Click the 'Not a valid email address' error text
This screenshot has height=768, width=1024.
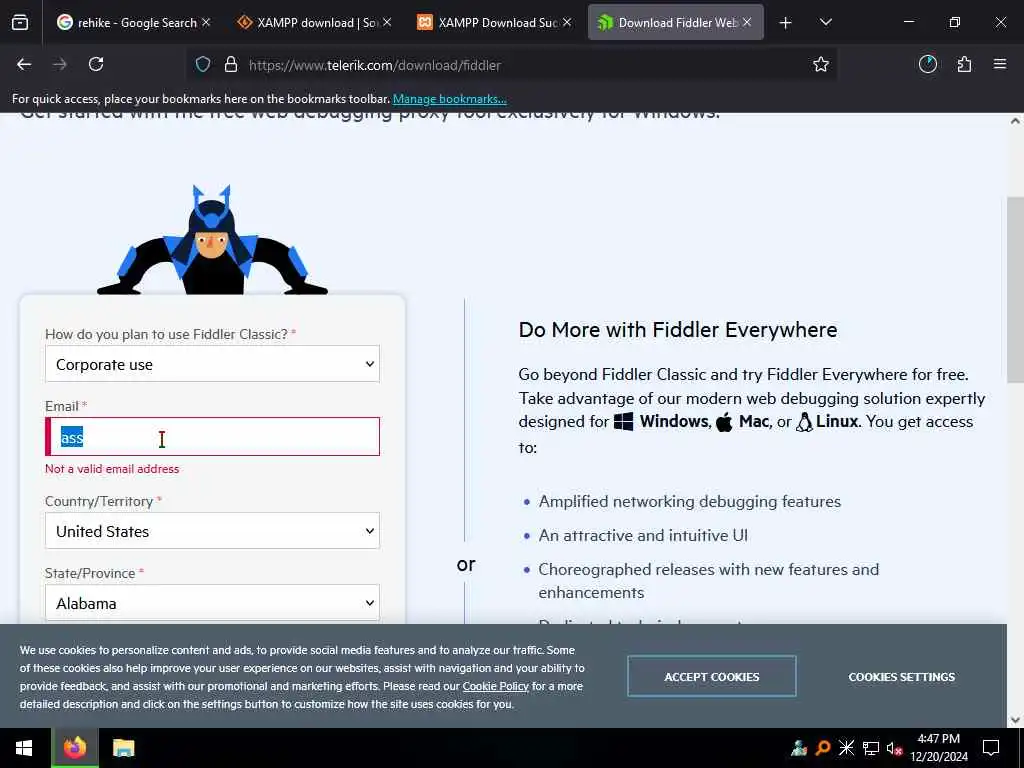112,469
